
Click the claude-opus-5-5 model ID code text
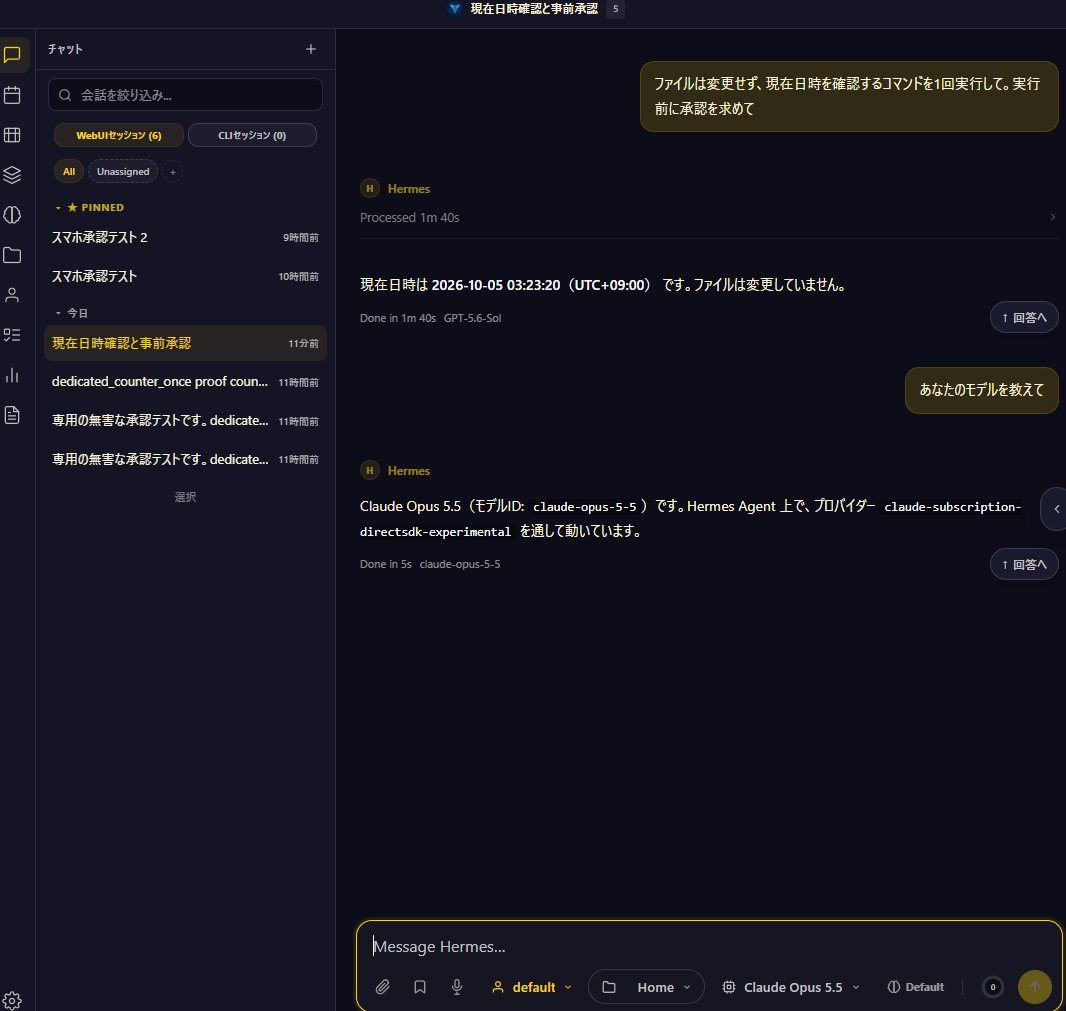point(585,507)
